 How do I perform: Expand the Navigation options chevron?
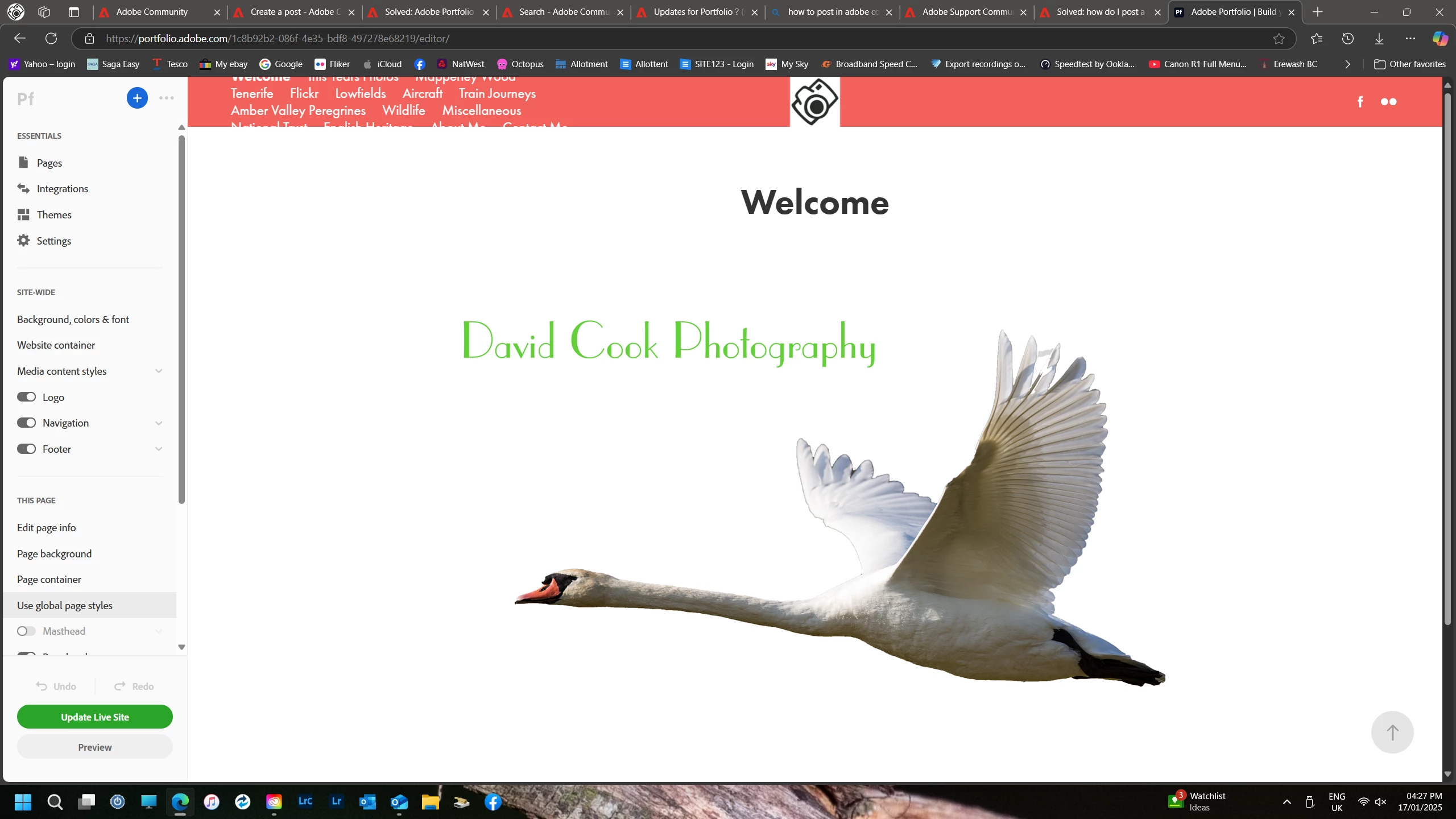tap(159, 423)
